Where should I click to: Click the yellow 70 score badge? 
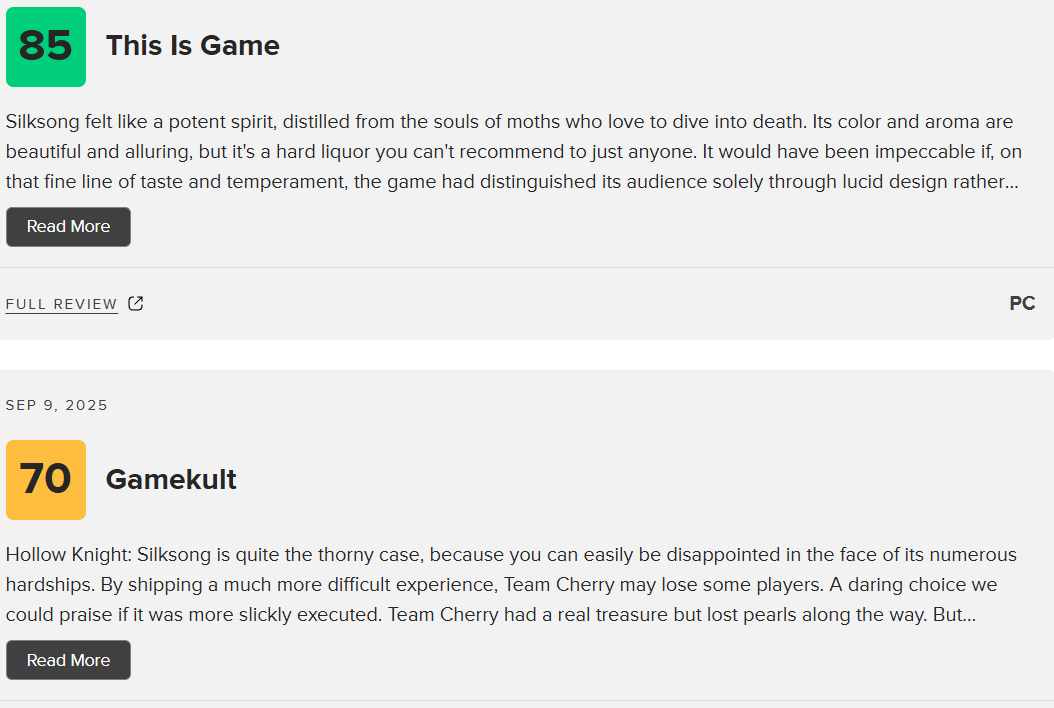[x=46, y=480]
